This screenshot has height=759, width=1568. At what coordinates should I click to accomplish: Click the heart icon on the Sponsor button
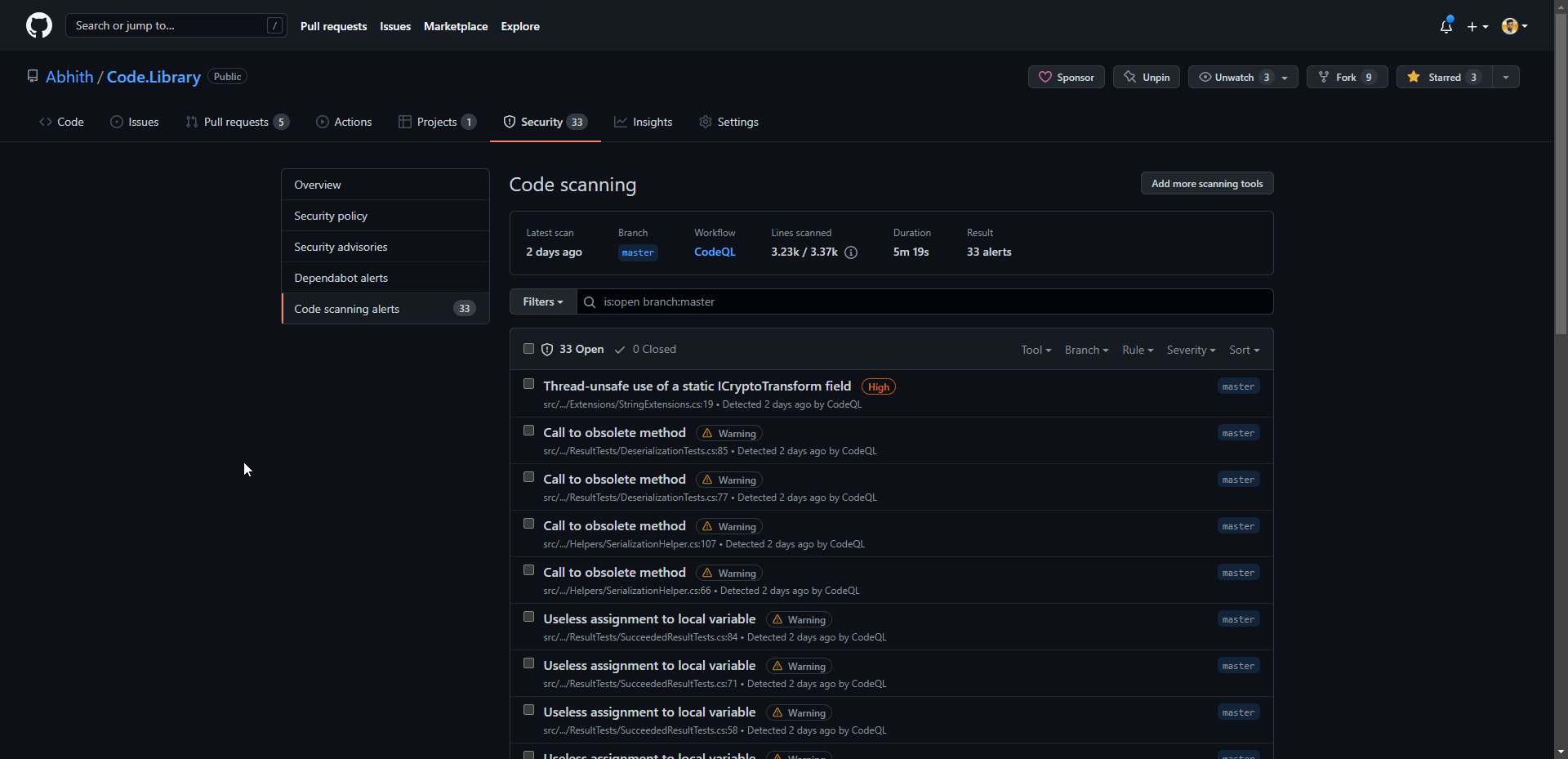click(x=1045, y=77)
